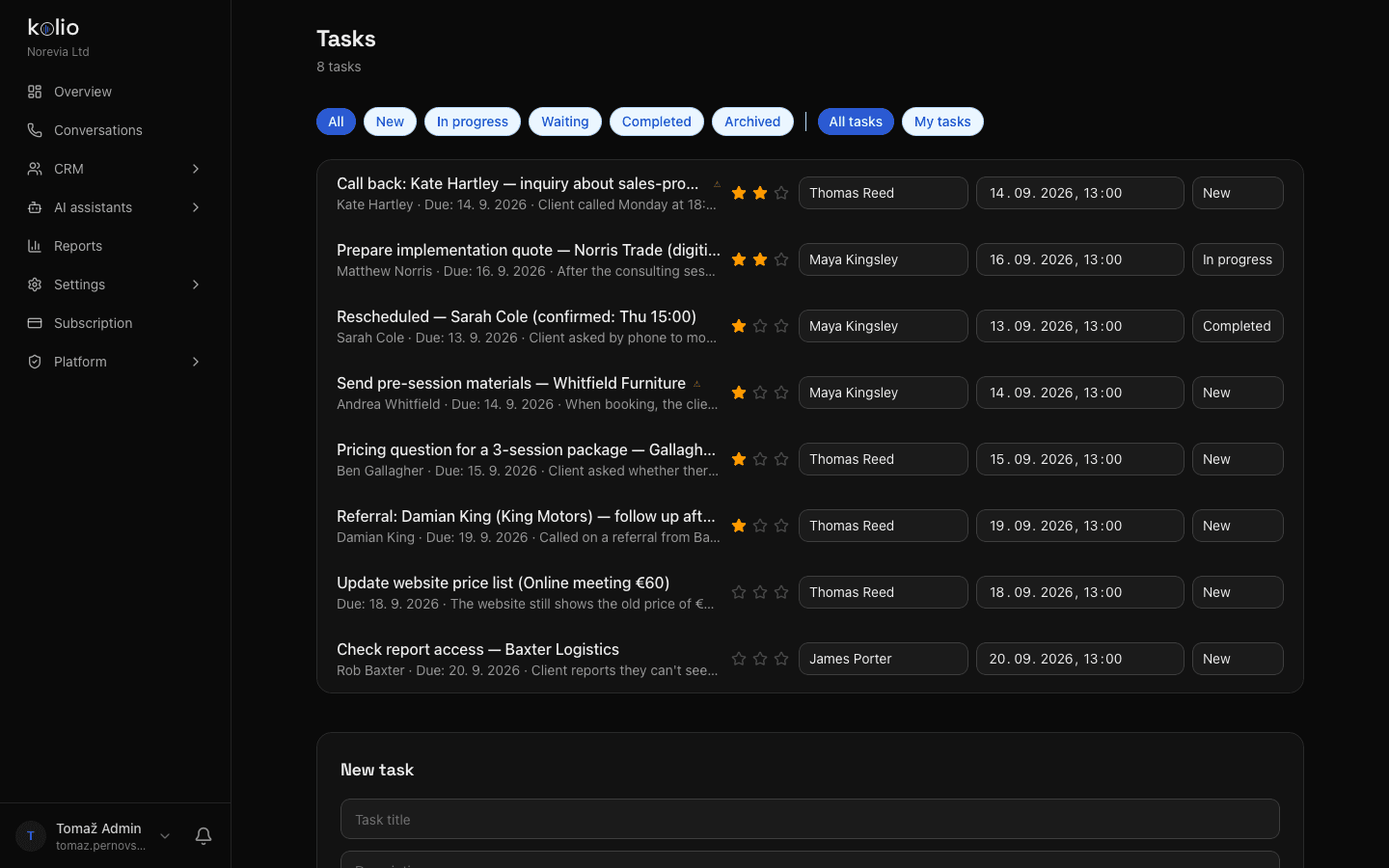Show Completed tasks filter

(x=657, y=122)
